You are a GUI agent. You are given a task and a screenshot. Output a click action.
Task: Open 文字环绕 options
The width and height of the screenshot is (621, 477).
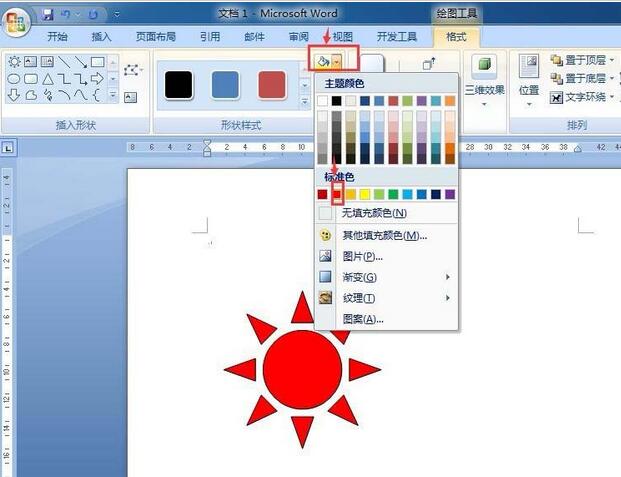coord(581,97)
